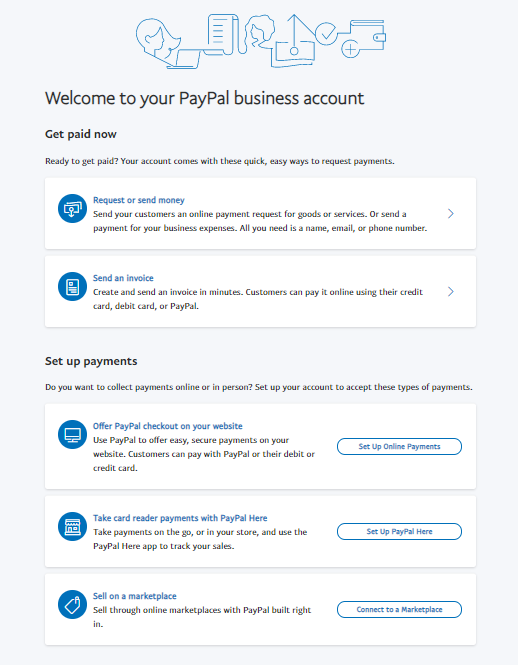Click the price tag marketplace icon
518x665 pixels.
click(x=72, y=605)
